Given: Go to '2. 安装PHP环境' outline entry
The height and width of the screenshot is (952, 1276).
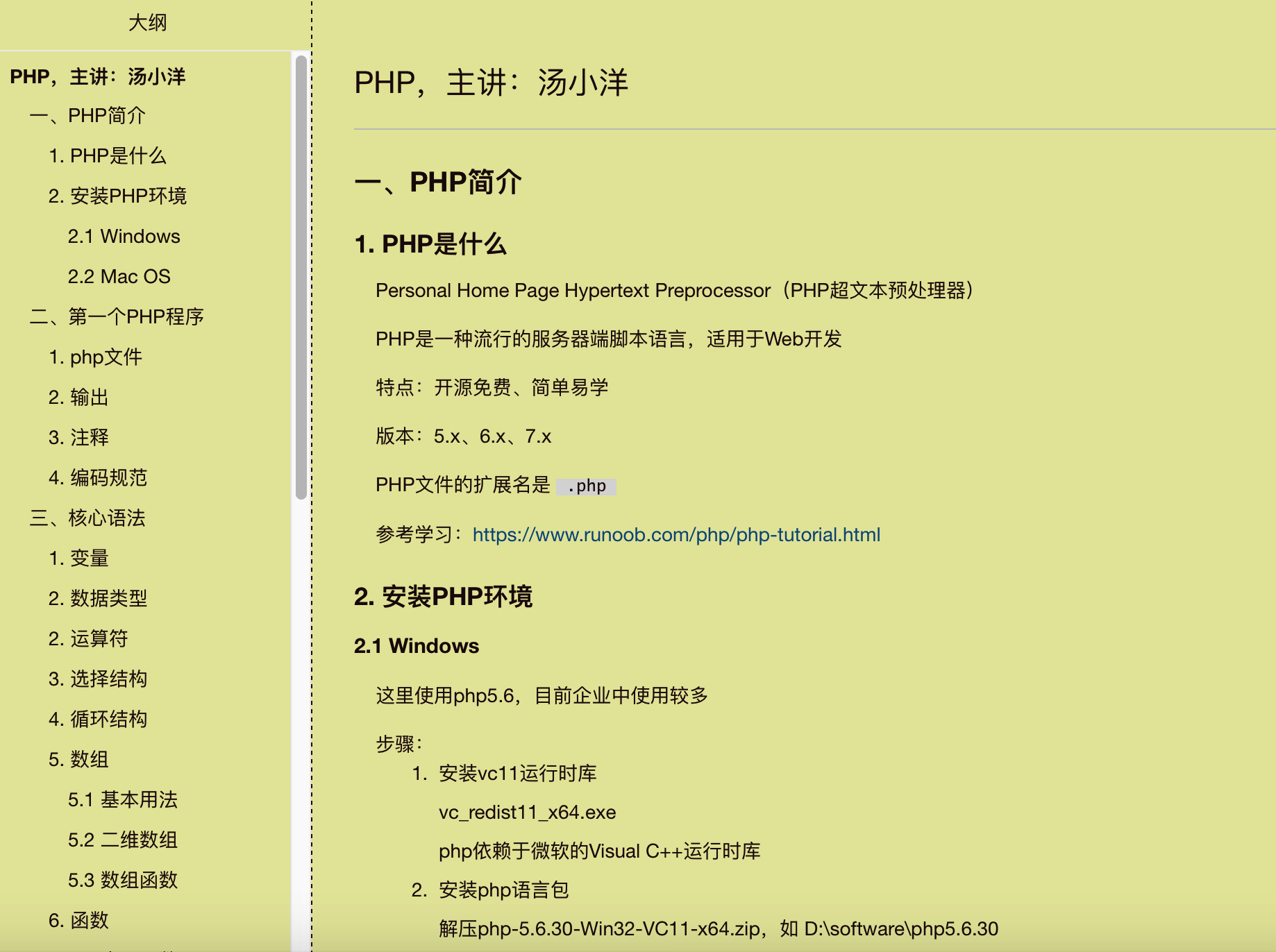Looking at the screenshot, I should 117,196.
